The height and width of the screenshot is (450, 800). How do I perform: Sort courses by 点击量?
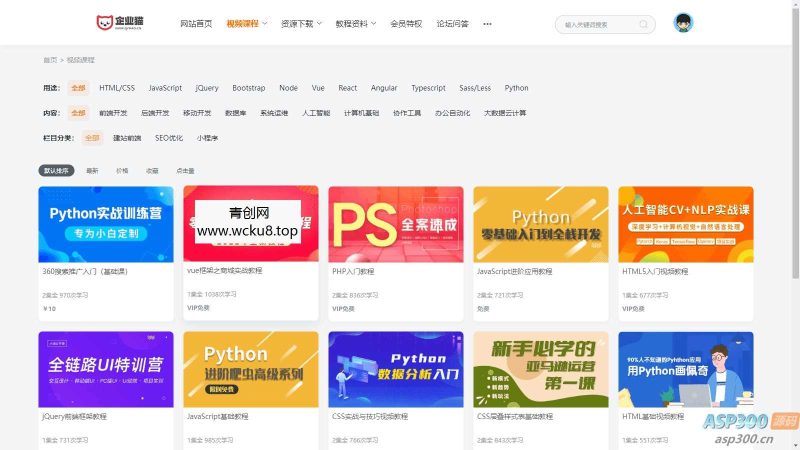click(185, 171)
